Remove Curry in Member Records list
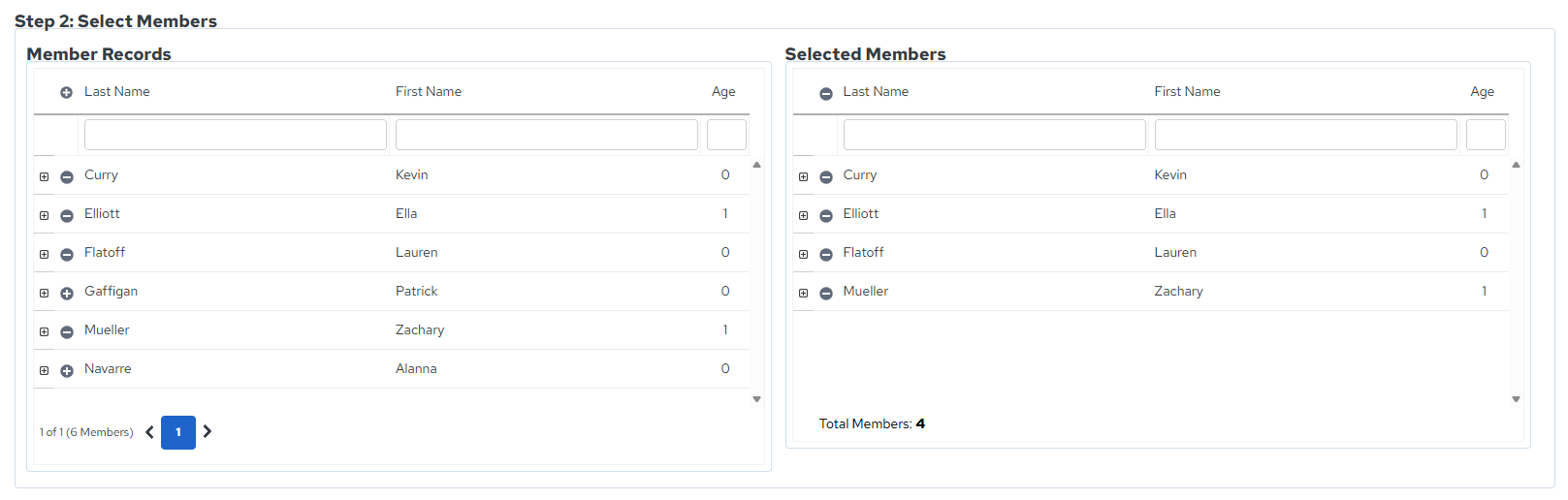 67,177
